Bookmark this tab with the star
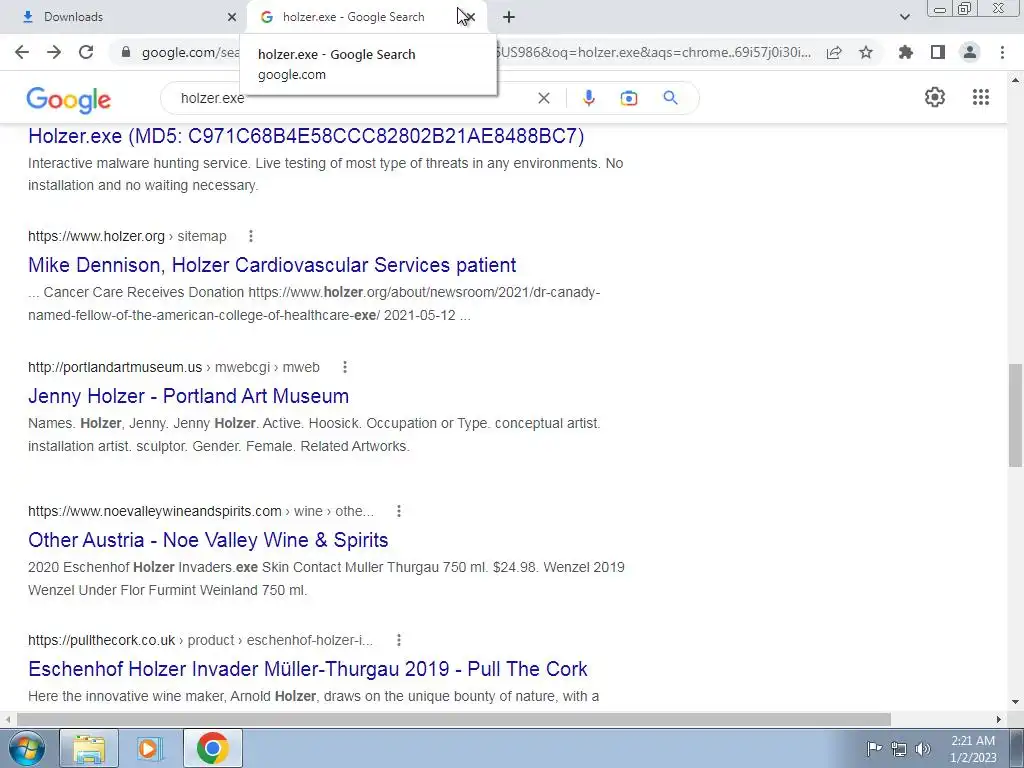 (x=866, y=52)
